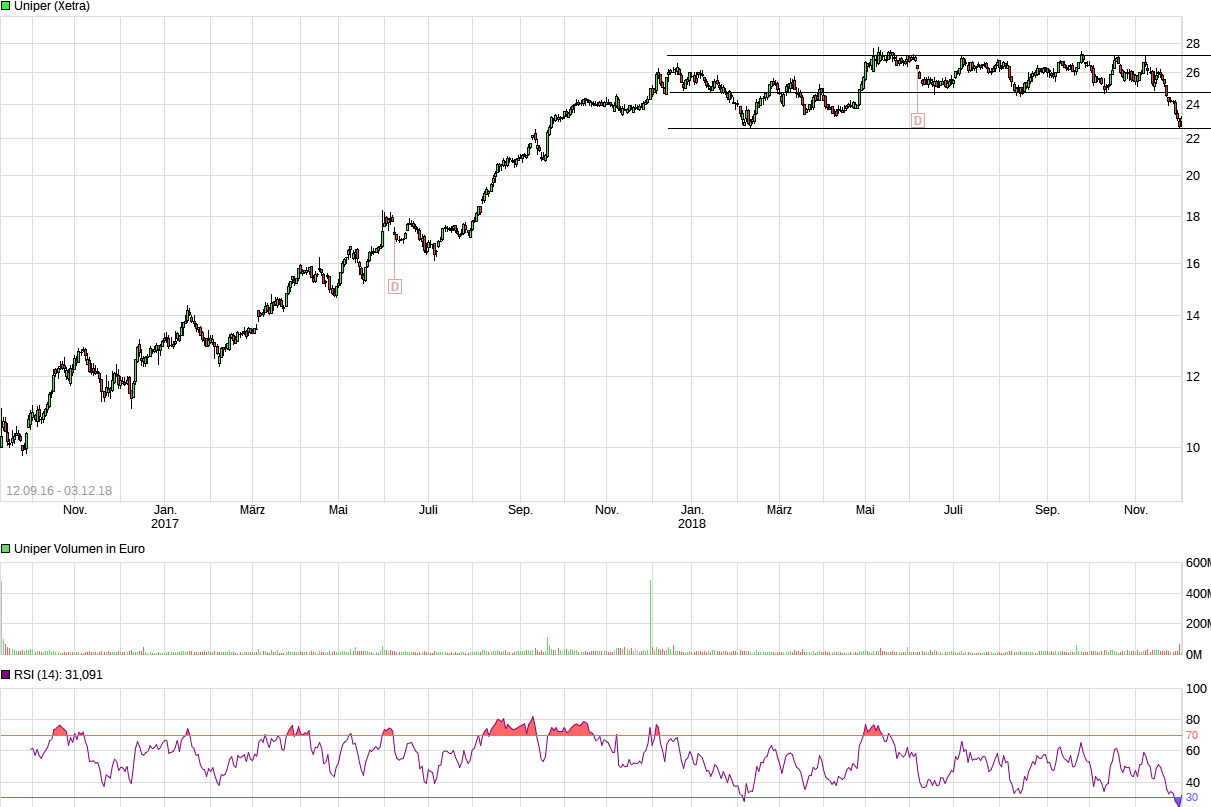This screenshot has width=1211, height=807.
Task: Click the blue oversold RSI marker near the 30 label
Action: coord(1178,801)
